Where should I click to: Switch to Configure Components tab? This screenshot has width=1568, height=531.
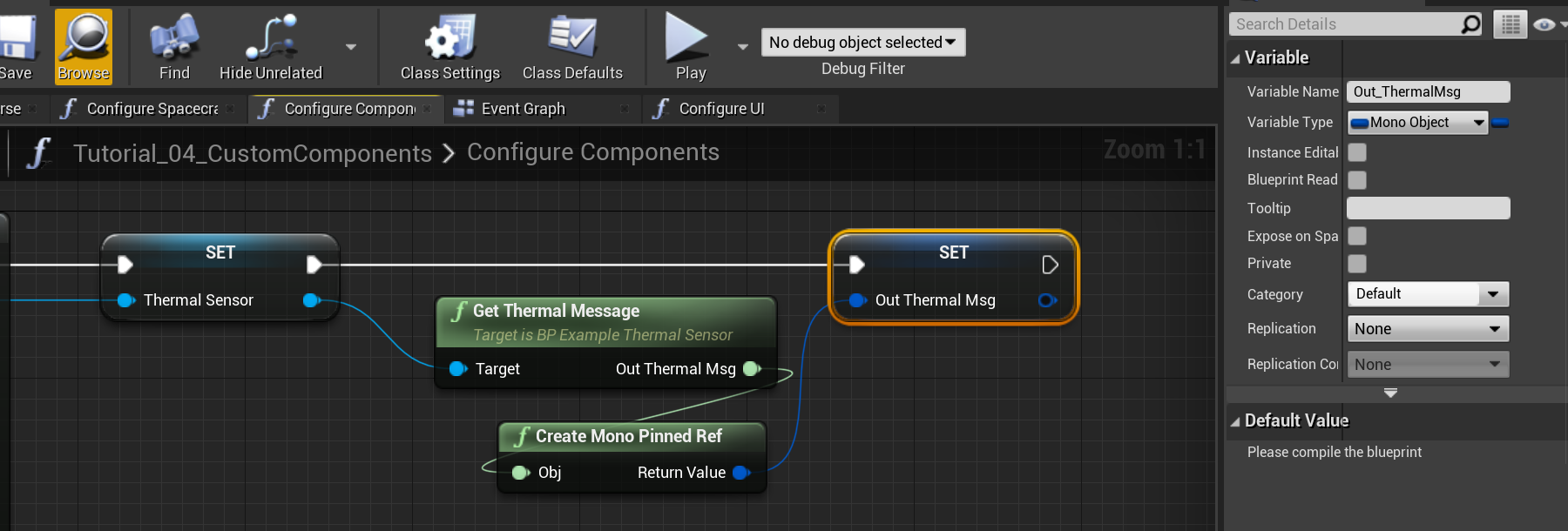click(x=345, y=109)
